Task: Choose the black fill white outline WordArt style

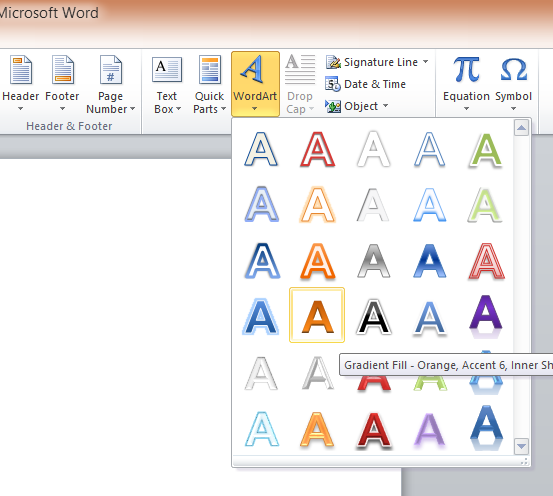Action: pos(373,316)
